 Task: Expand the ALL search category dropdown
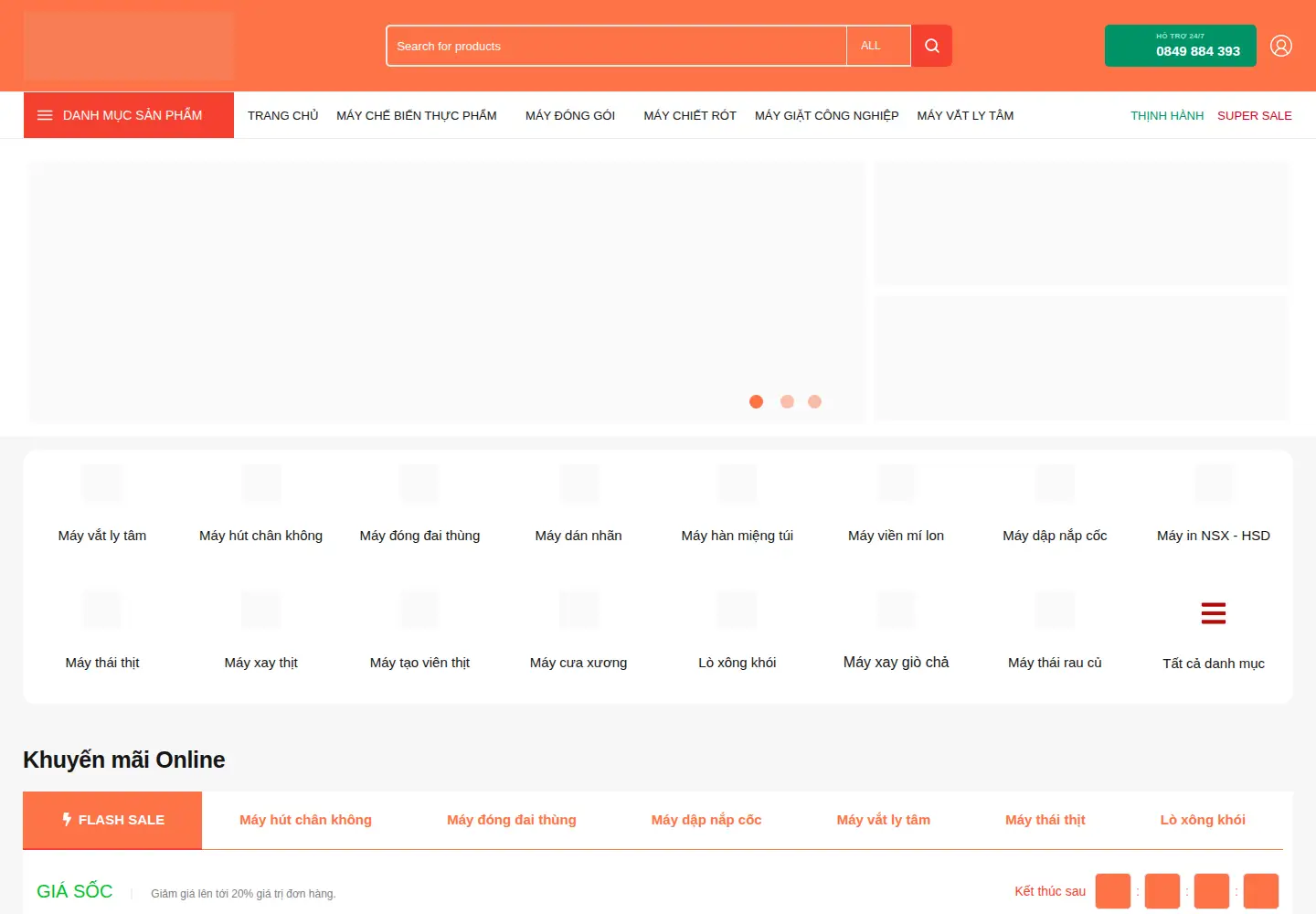click(x=878, y=46)
